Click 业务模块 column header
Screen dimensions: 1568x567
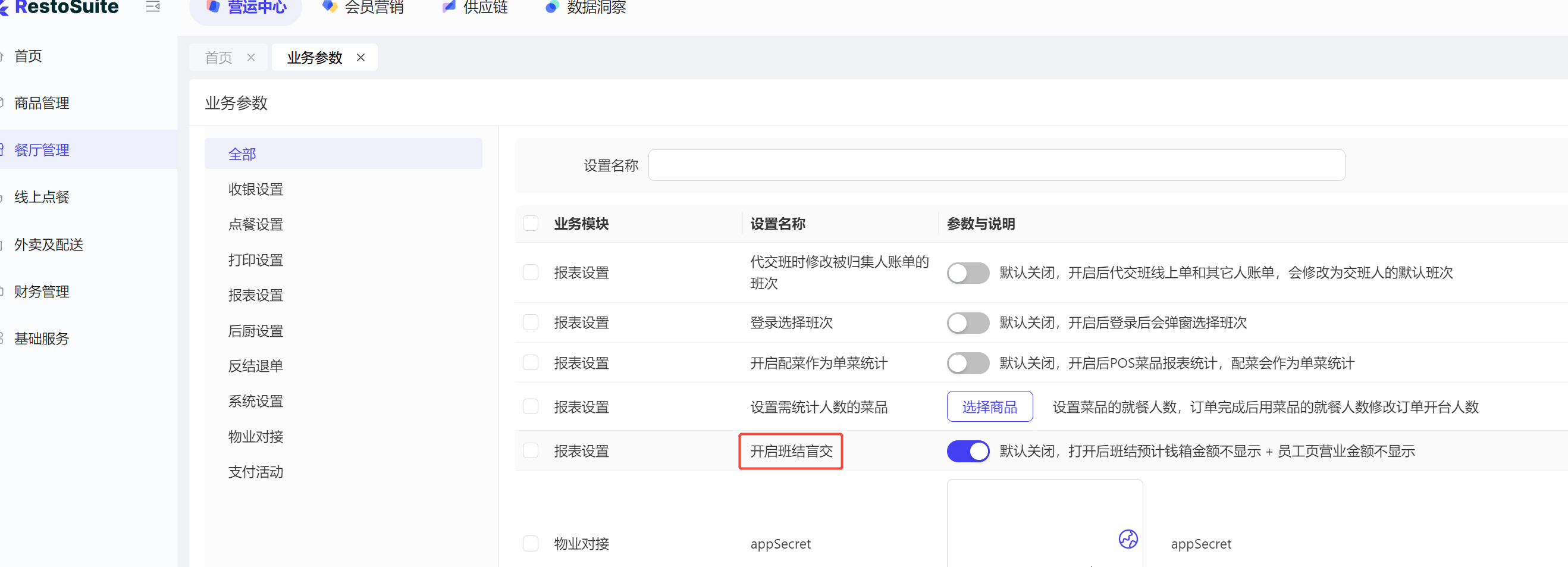(581, 224)
